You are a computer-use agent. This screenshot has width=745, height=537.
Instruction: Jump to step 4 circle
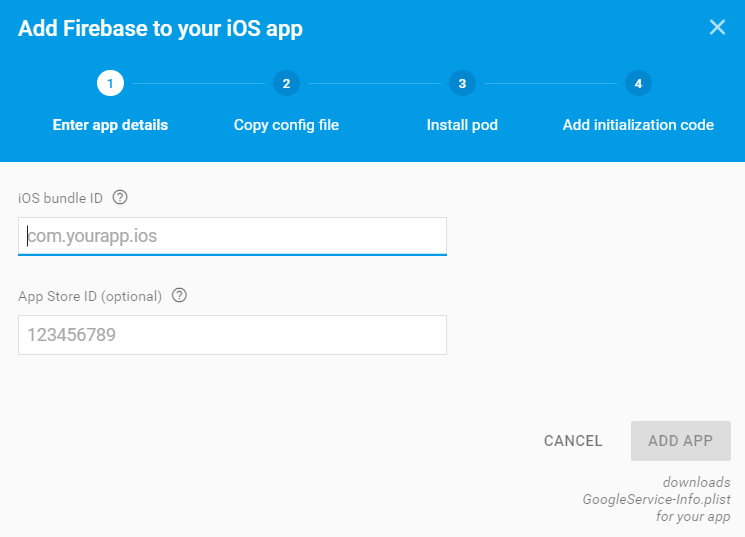coord(638,83)
